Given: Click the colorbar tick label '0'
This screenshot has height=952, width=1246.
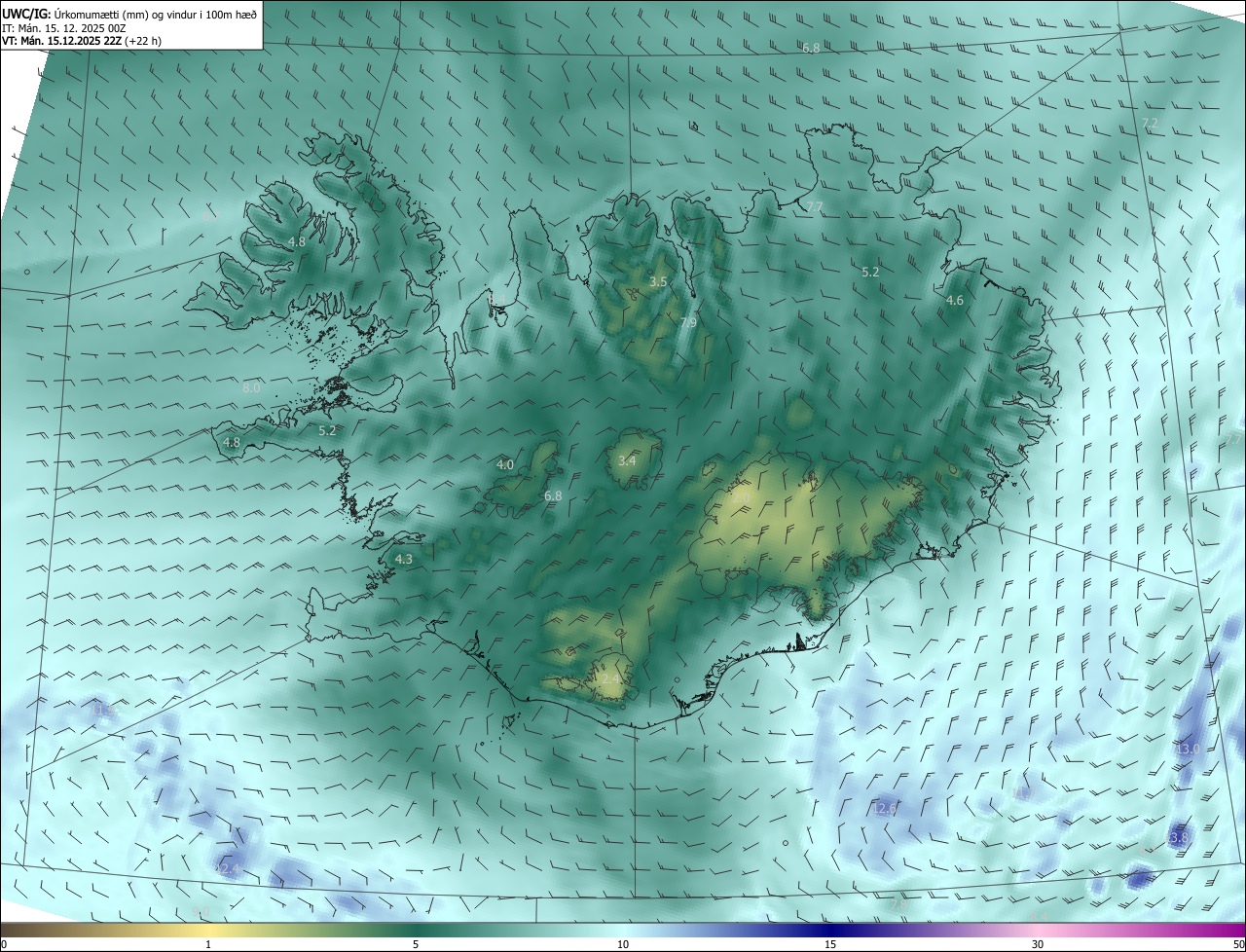Looking at the screenshot, I should tap(4, 945).
